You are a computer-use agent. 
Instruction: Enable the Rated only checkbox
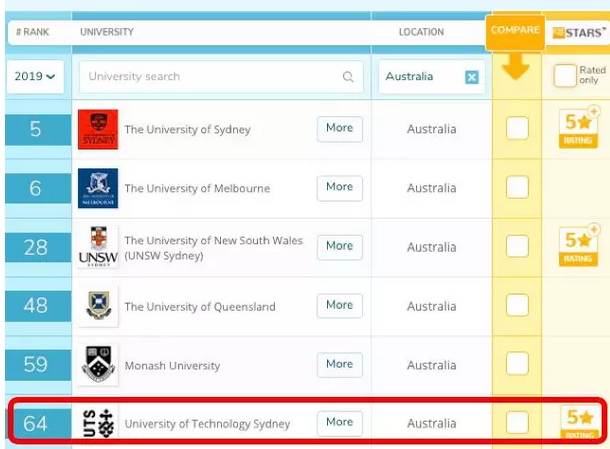tap(565, 75)
